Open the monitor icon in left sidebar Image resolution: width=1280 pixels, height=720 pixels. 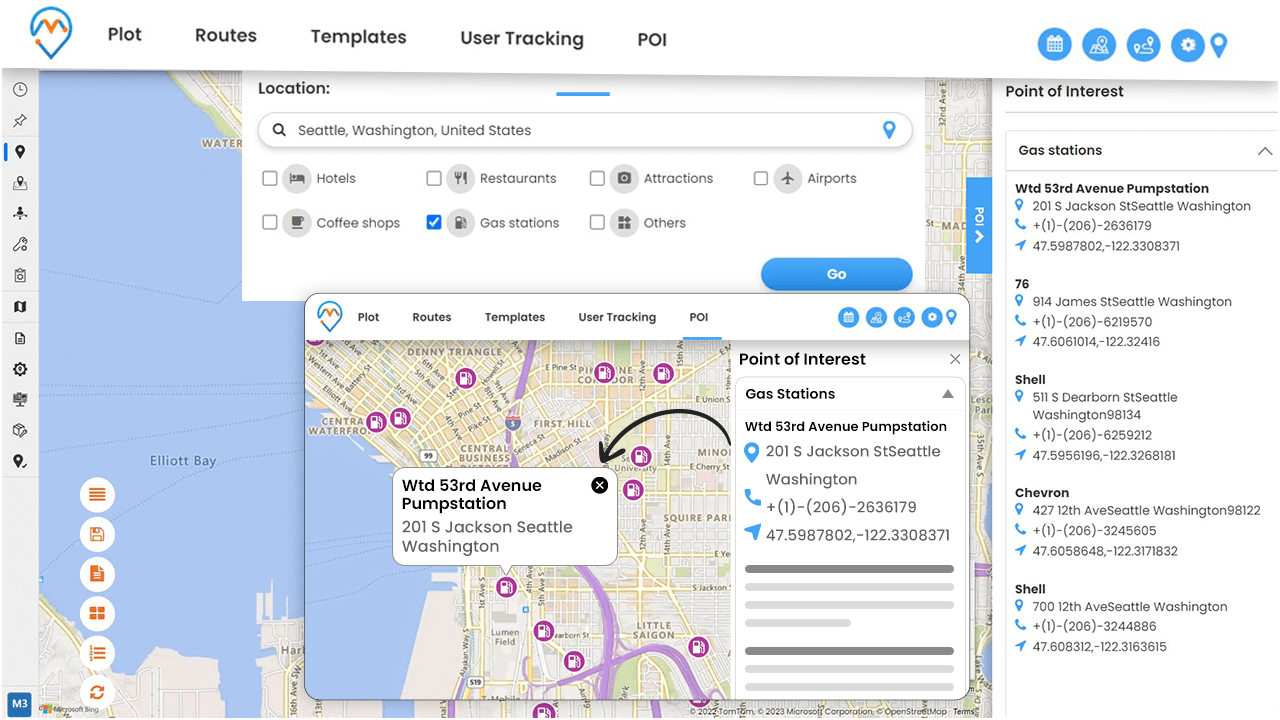[20, 399]
